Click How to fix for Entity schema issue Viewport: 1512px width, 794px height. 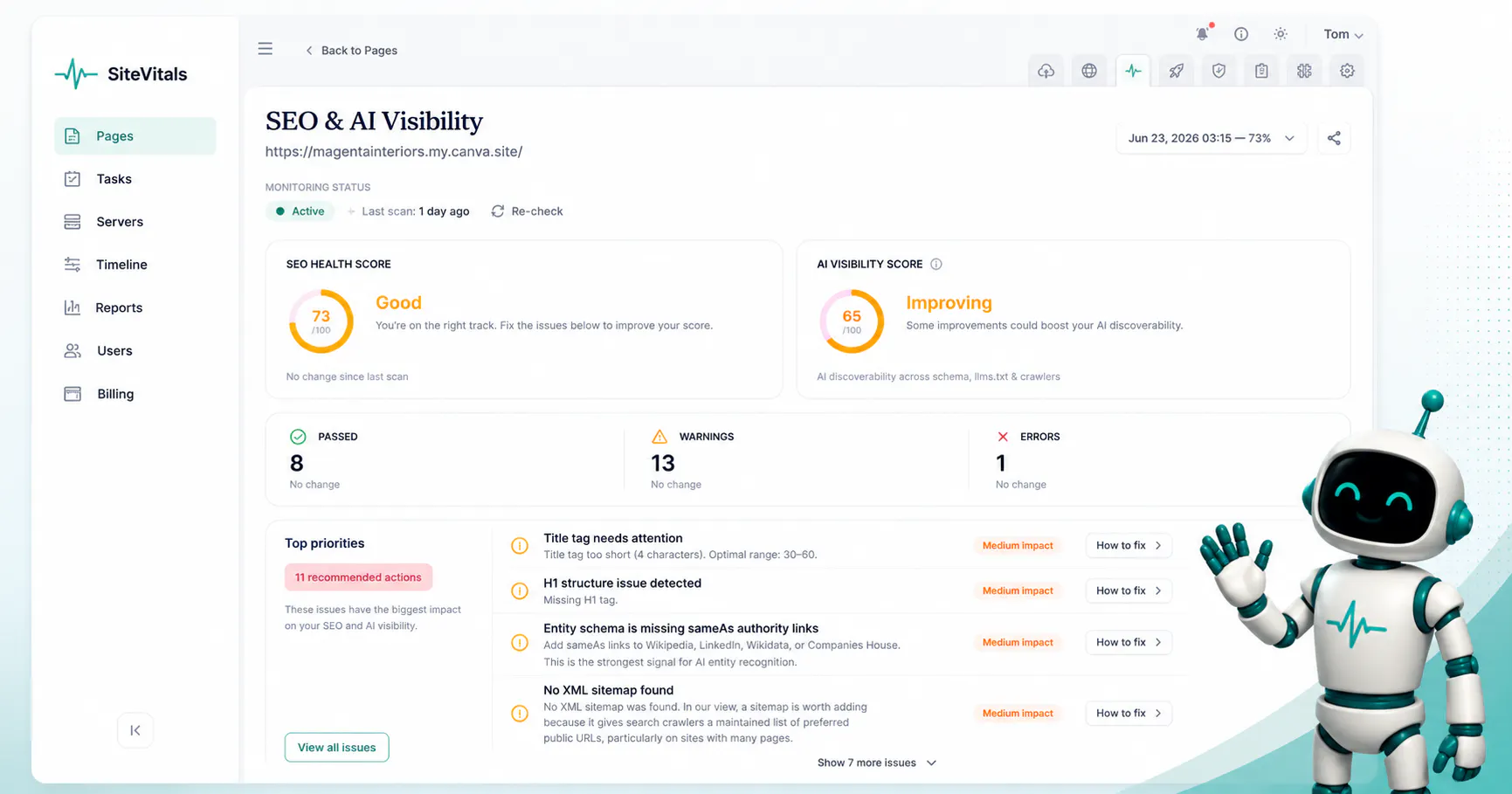1129,643
